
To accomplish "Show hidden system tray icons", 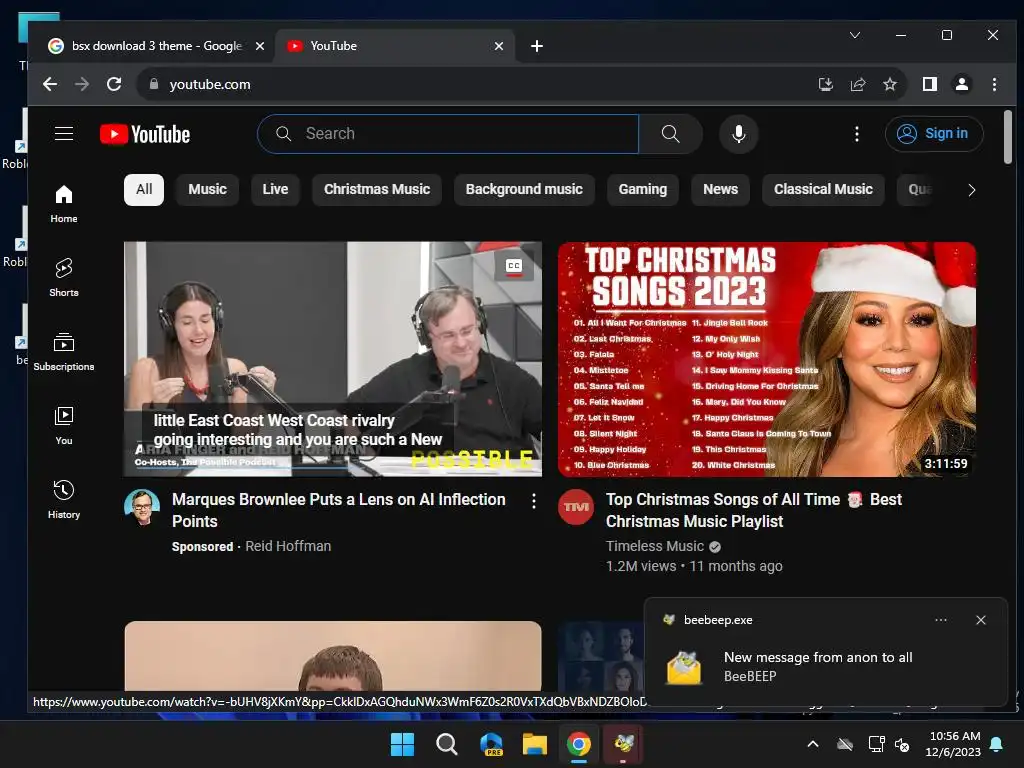I will pos(813,744).
